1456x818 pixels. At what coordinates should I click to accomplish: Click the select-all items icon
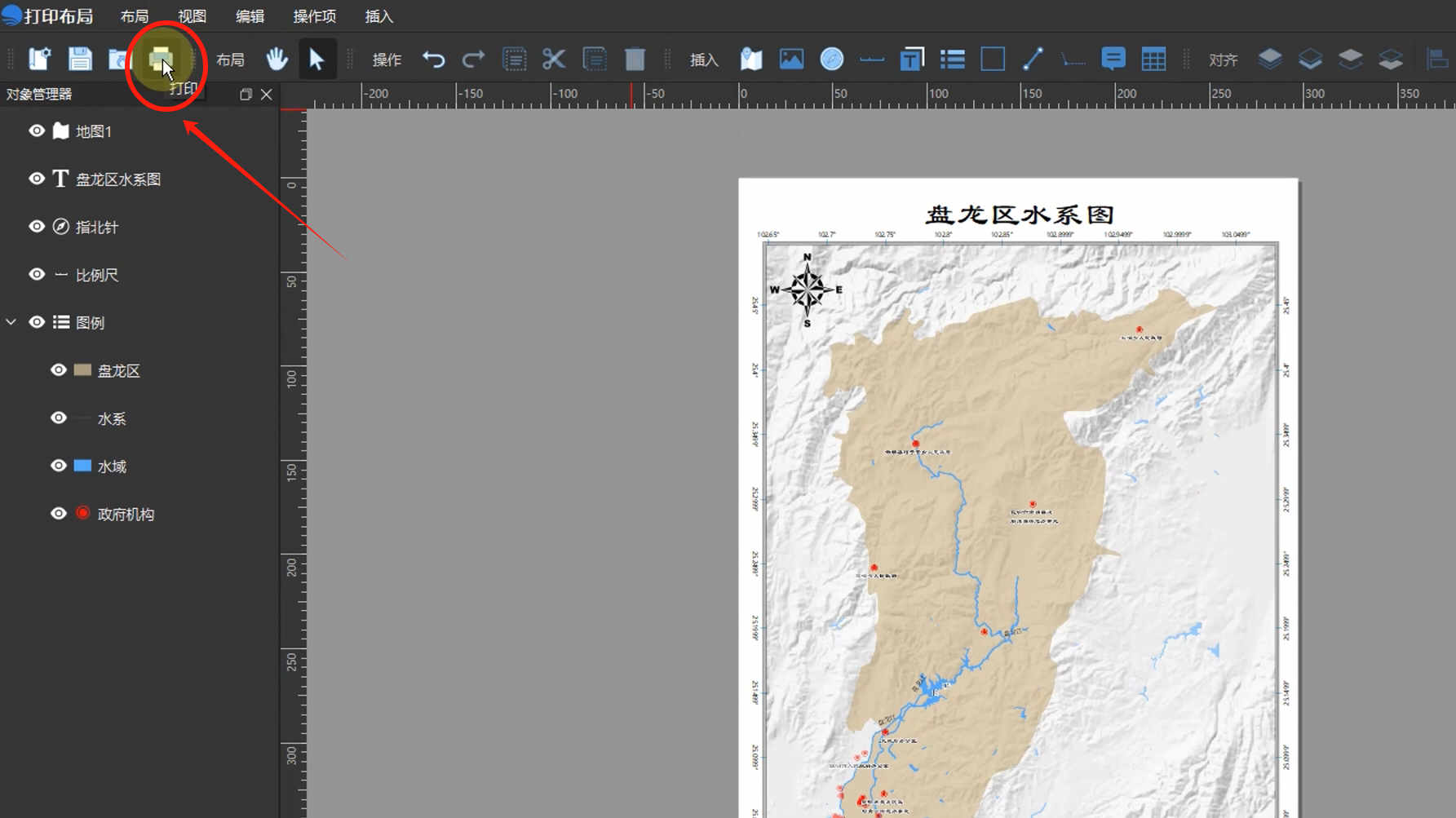[515, 60]
